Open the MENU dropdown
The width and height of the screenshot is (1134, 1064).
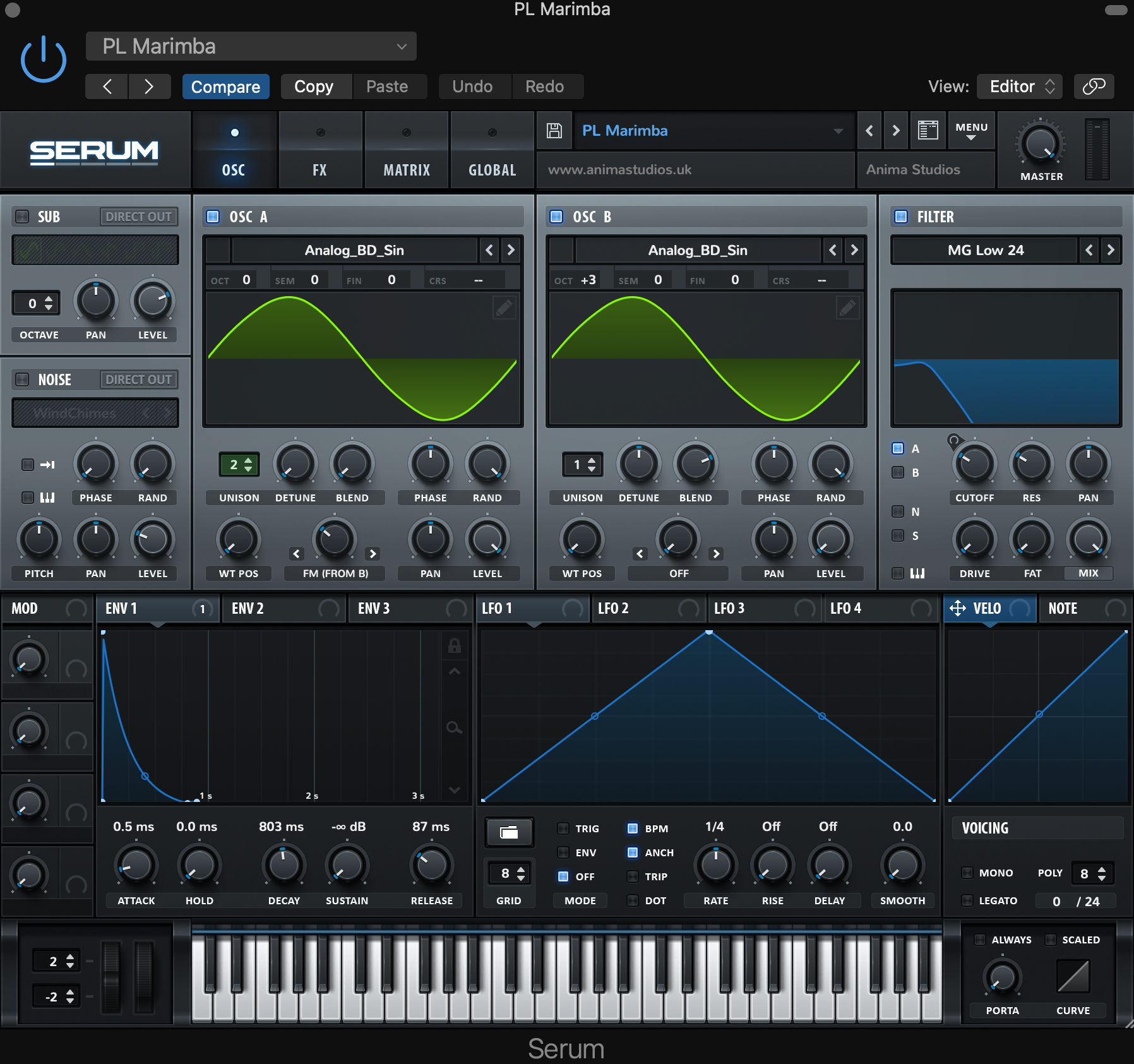point(971,131)
